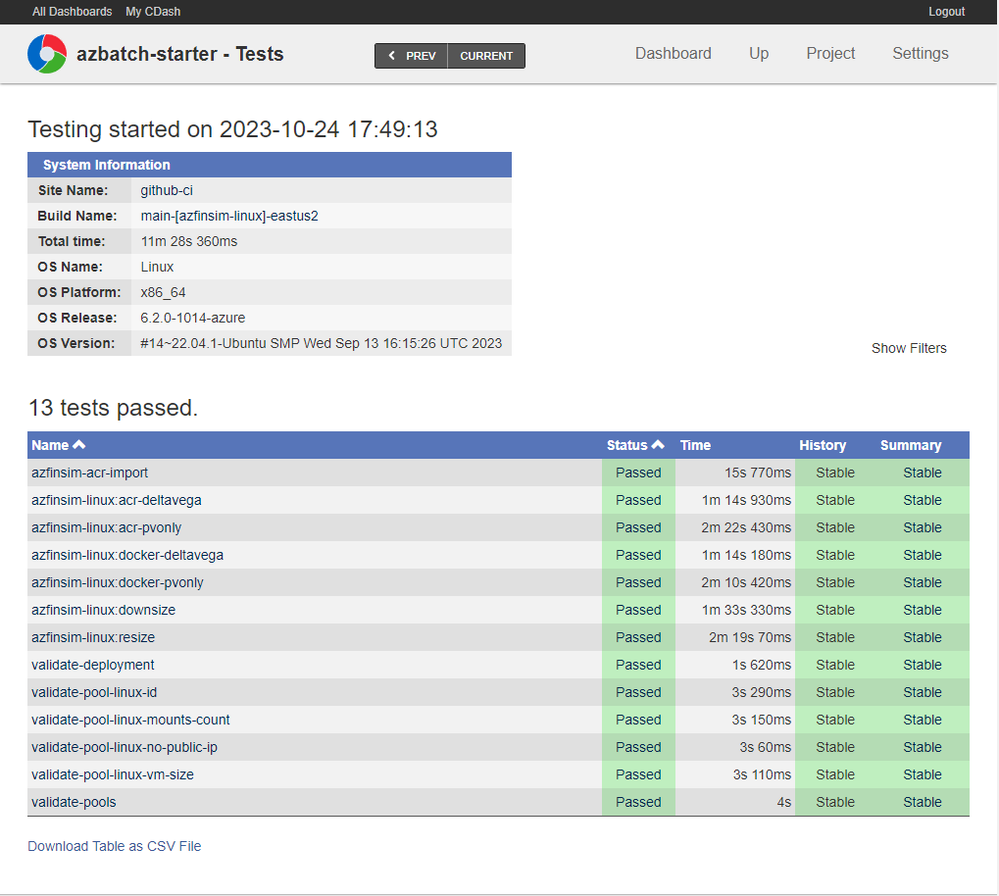The width and height of the screenshot is (999, 896).
Task: Open the Settings menu
Action: coord(920,54)
